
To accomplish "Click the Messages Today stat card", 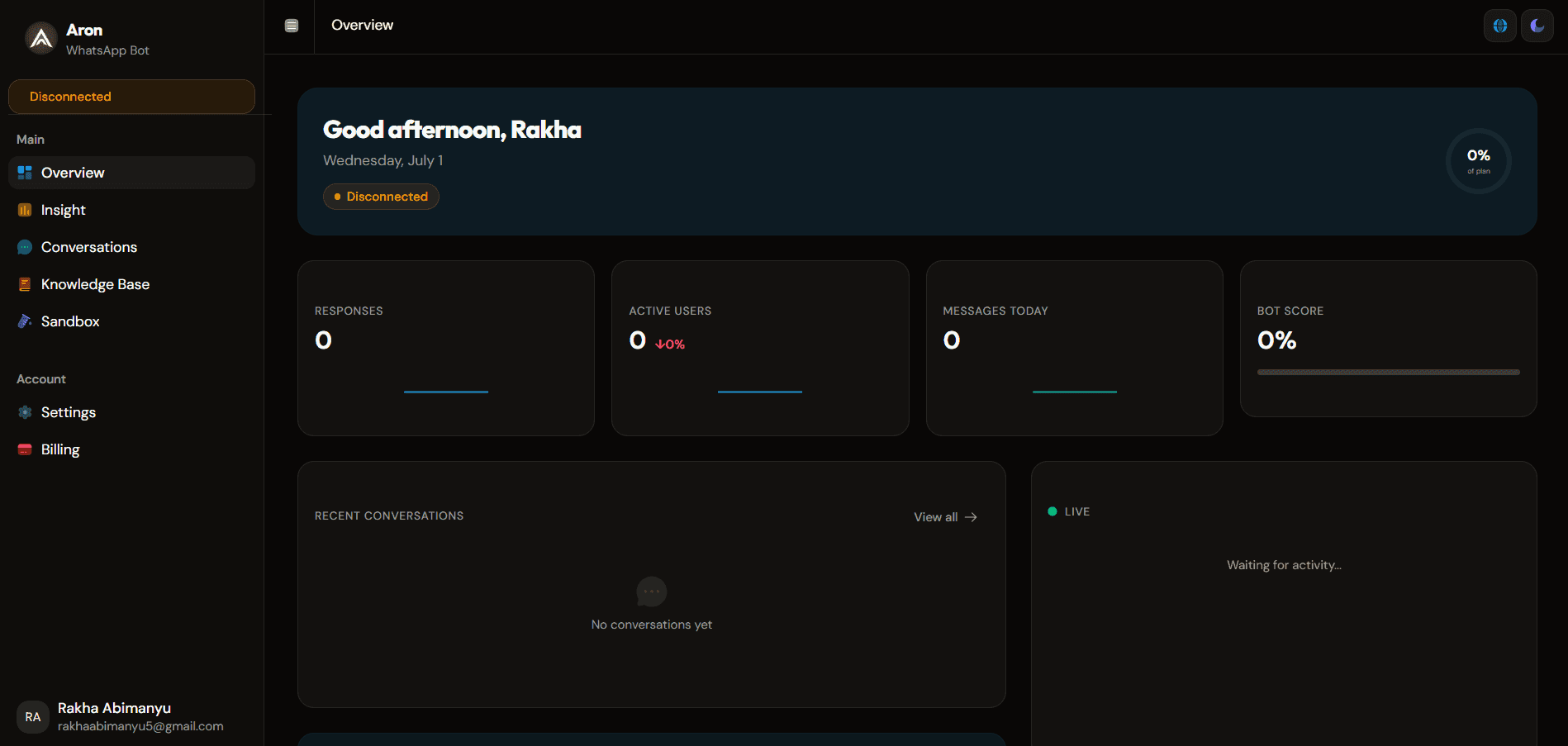I will click(1075, 348).
